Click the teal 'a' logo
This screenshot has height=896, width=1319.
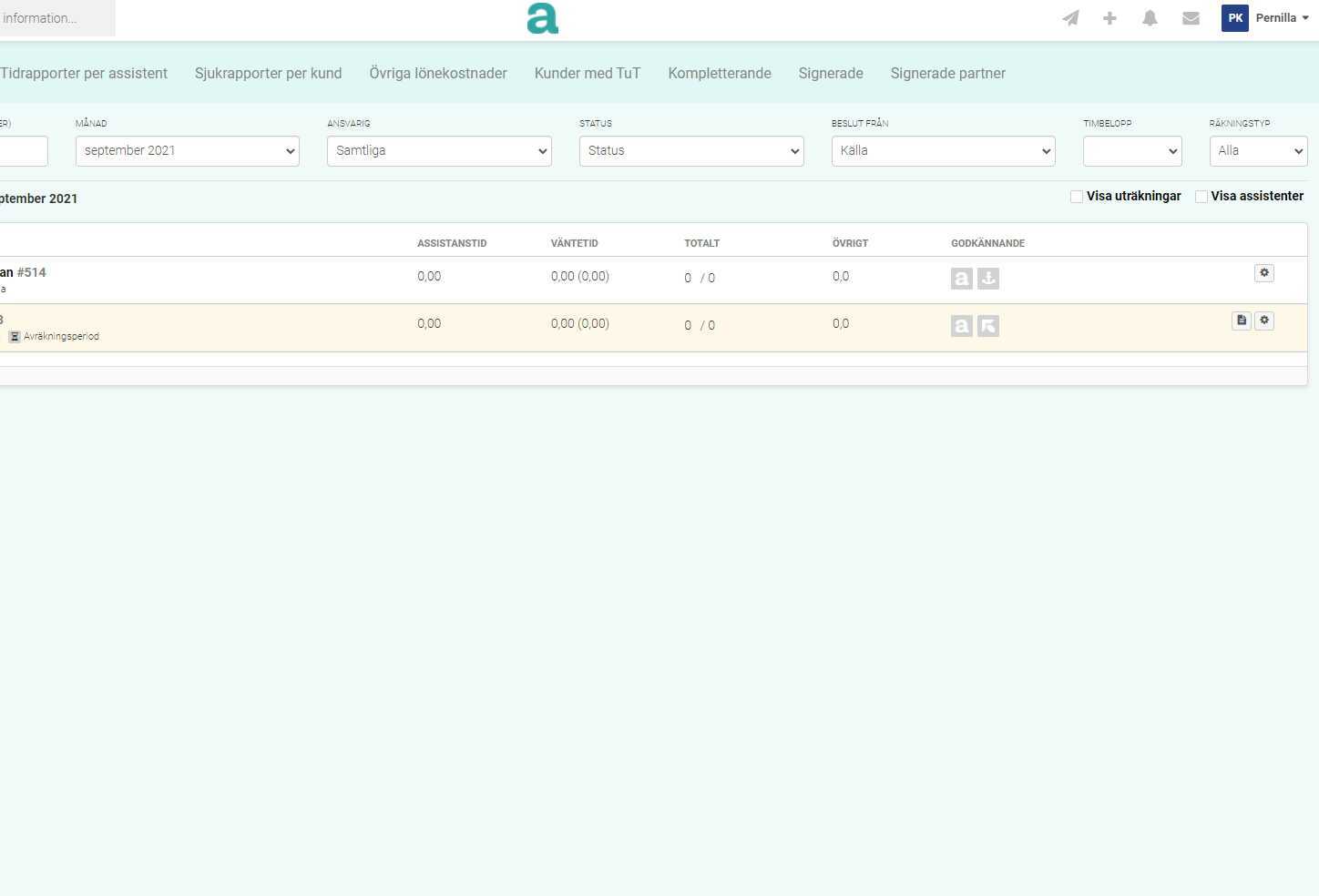pos(542,18)
